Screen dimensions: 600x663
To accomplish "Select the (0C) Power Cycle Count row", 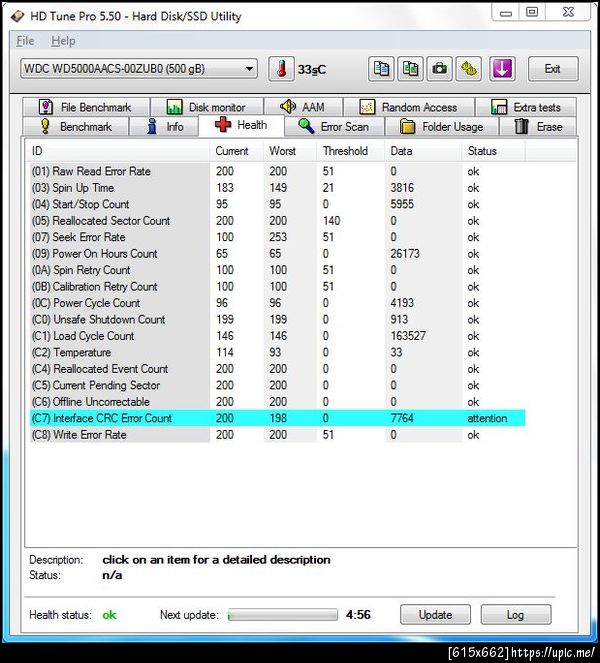I will click(x=278, y=303).
